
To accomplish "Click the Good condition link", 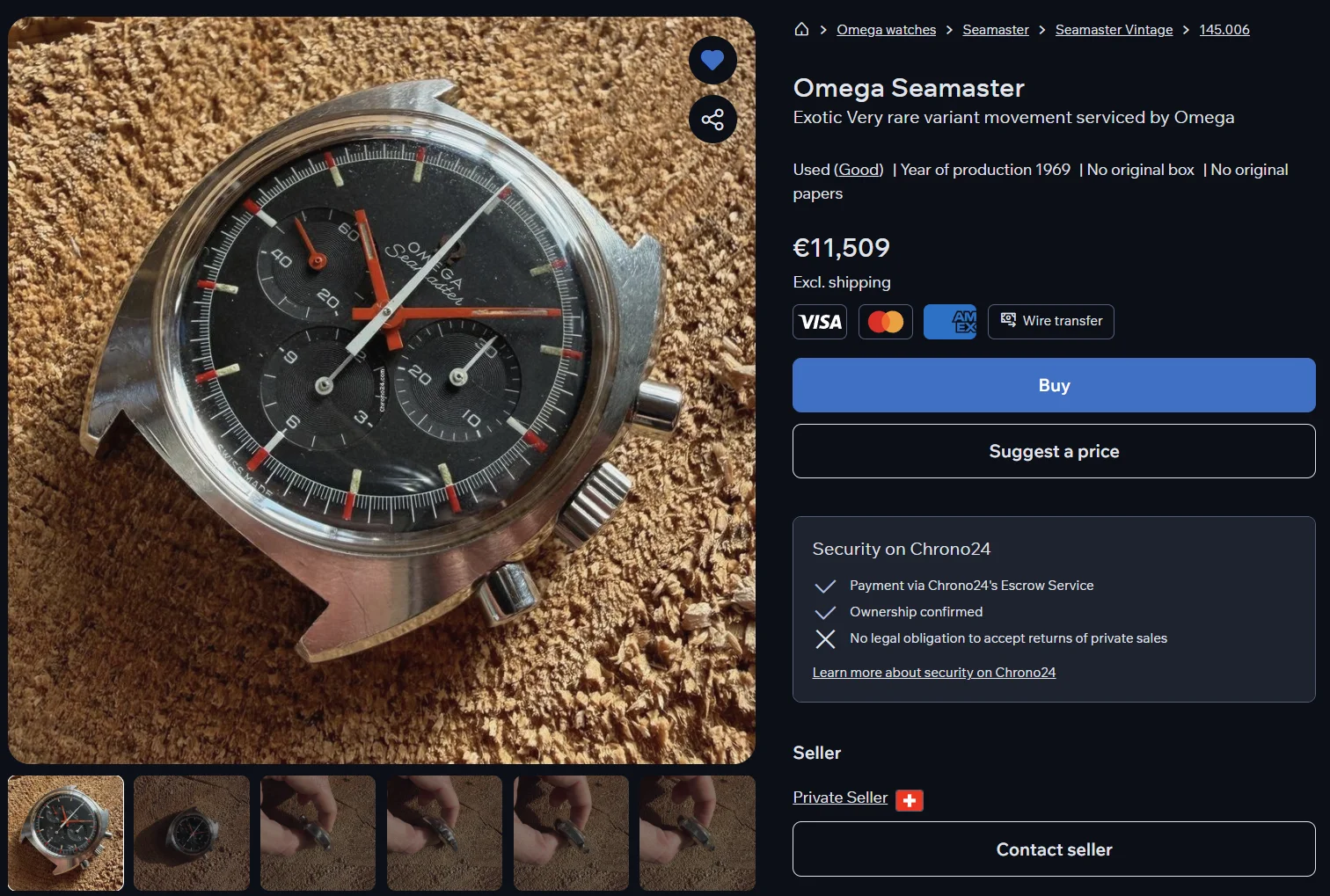I will [x=859, y=170].
